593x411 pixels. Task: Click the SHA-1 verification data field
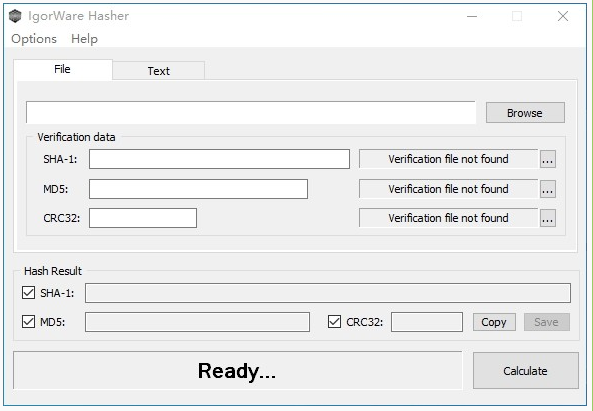point(219,159)
